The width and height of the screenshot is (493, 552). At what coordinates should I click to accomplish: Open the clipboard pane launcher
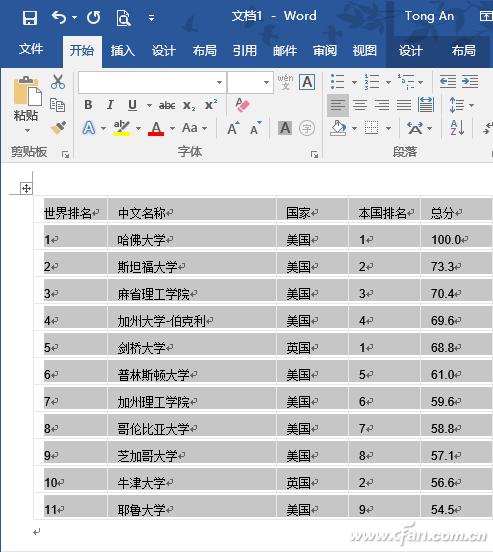click(x=65, y=154)
